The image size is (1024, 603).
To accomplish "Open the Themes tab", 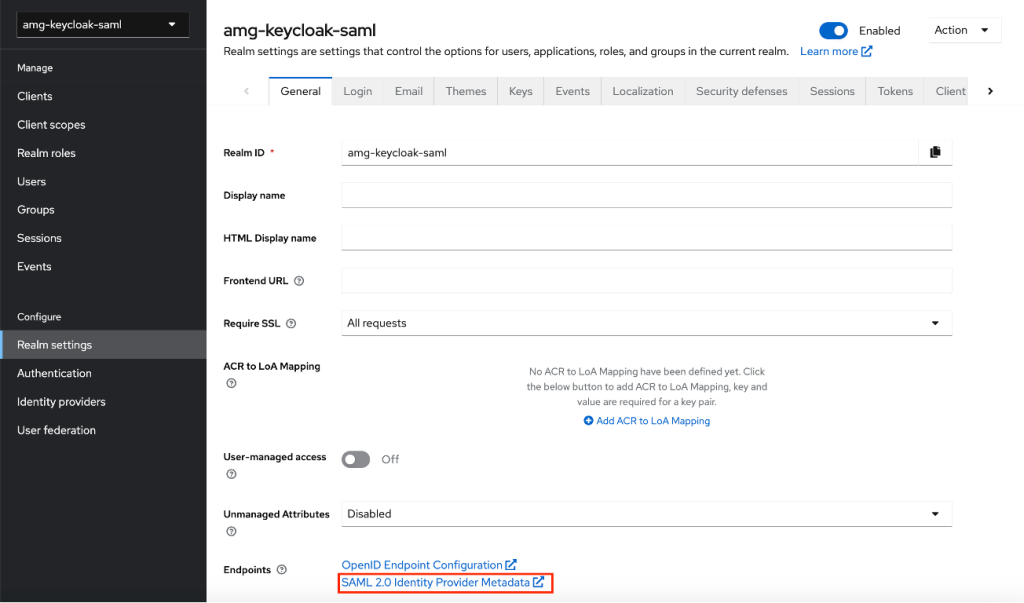I will click(x=466, y=91).
